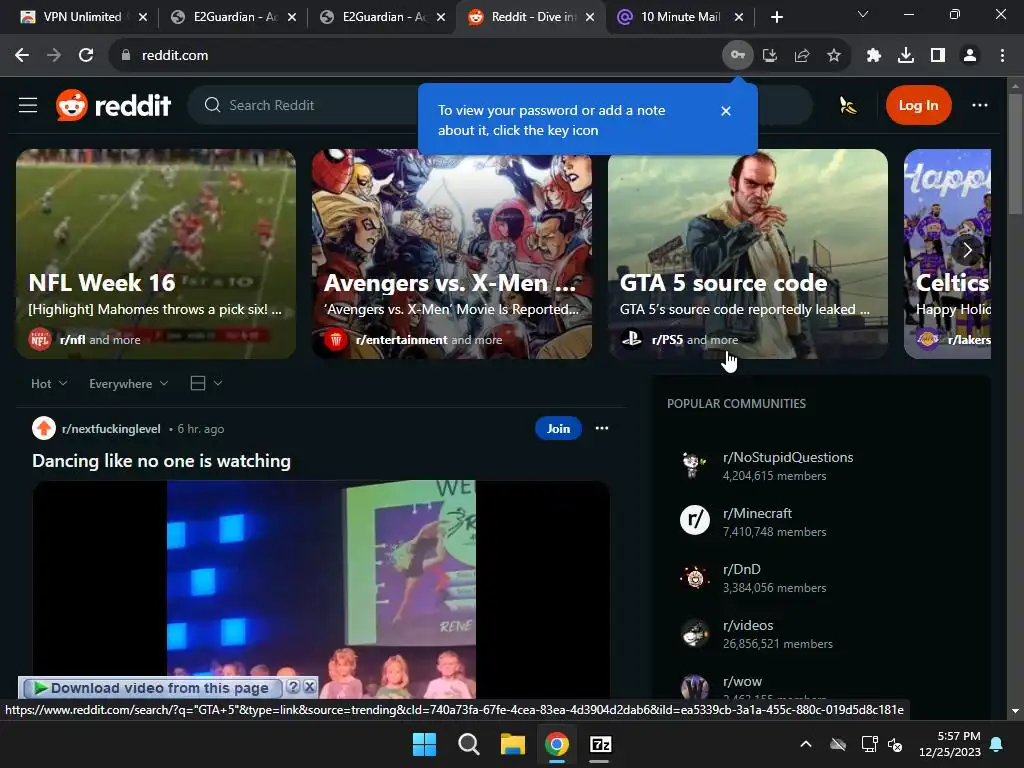Open r/NoStupidQuestions community

[788, 457]
